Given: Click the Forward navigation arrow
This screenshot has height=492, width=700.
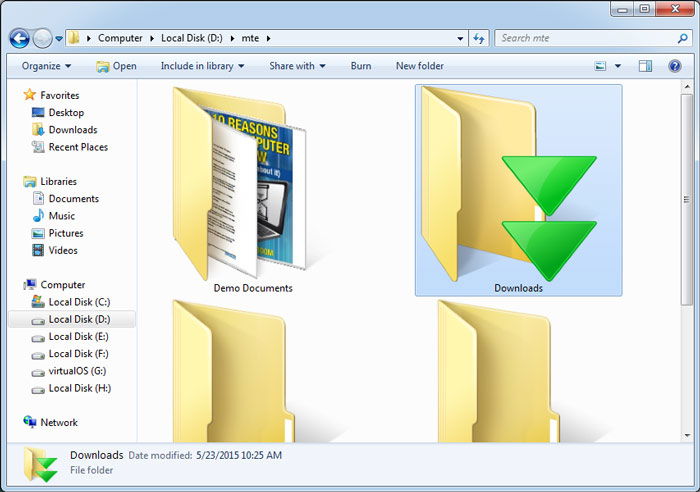Looking at the screenshot, I should 43,38.
